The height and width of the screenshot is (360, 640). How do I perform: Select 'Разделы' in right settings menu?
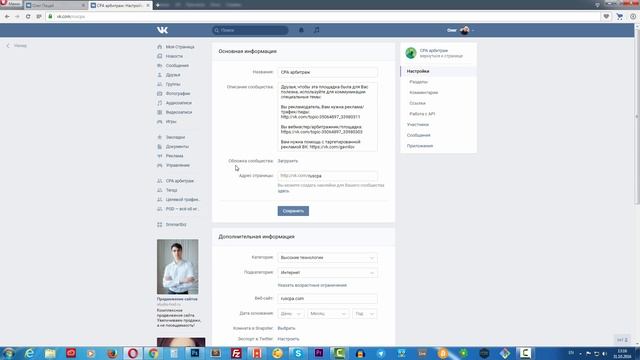click(x=418, y=82)
